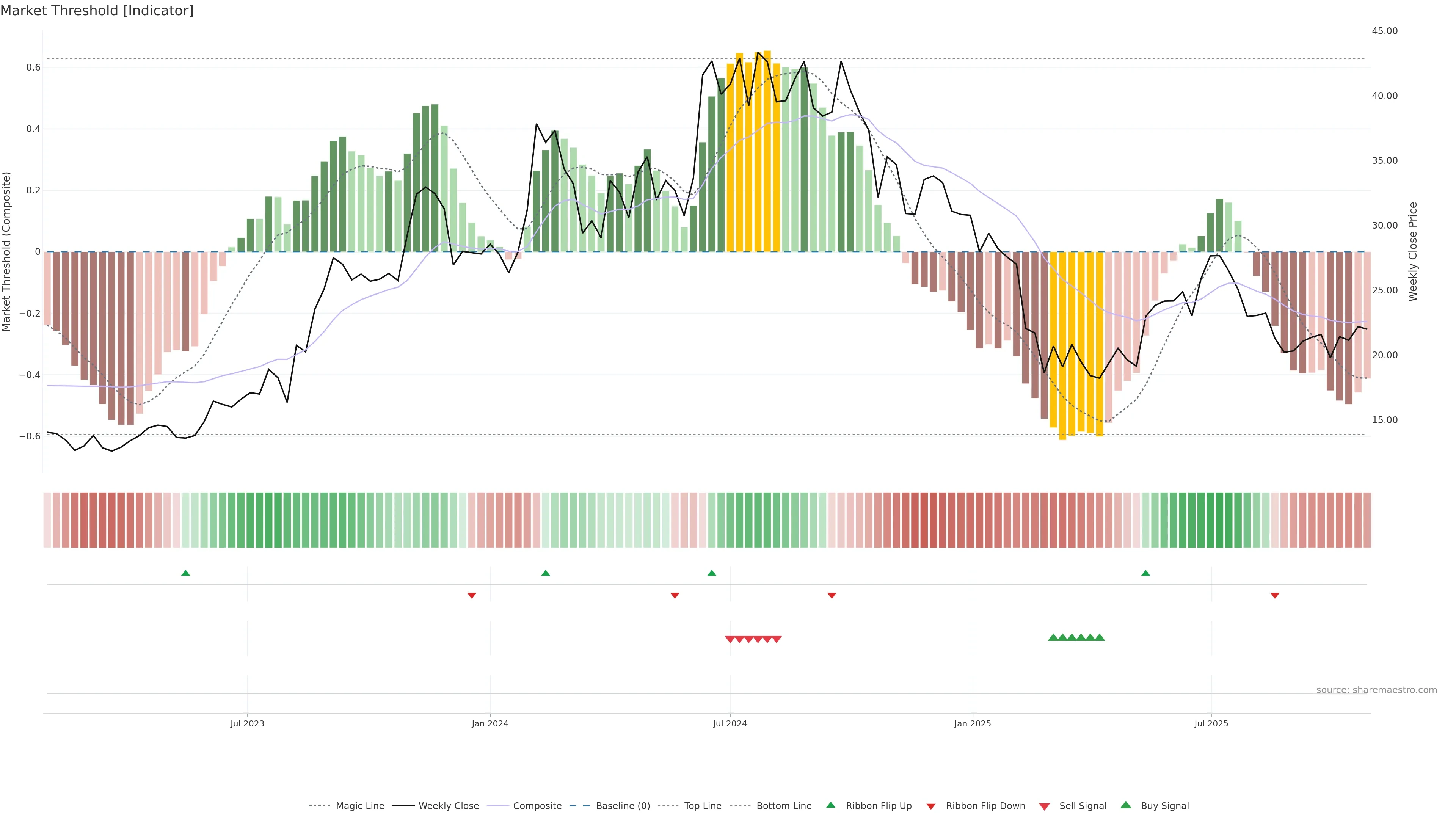Toggle the Weekly Close series in the legend
This screenshot has height=819, width=1456.
tap(448, 806)
